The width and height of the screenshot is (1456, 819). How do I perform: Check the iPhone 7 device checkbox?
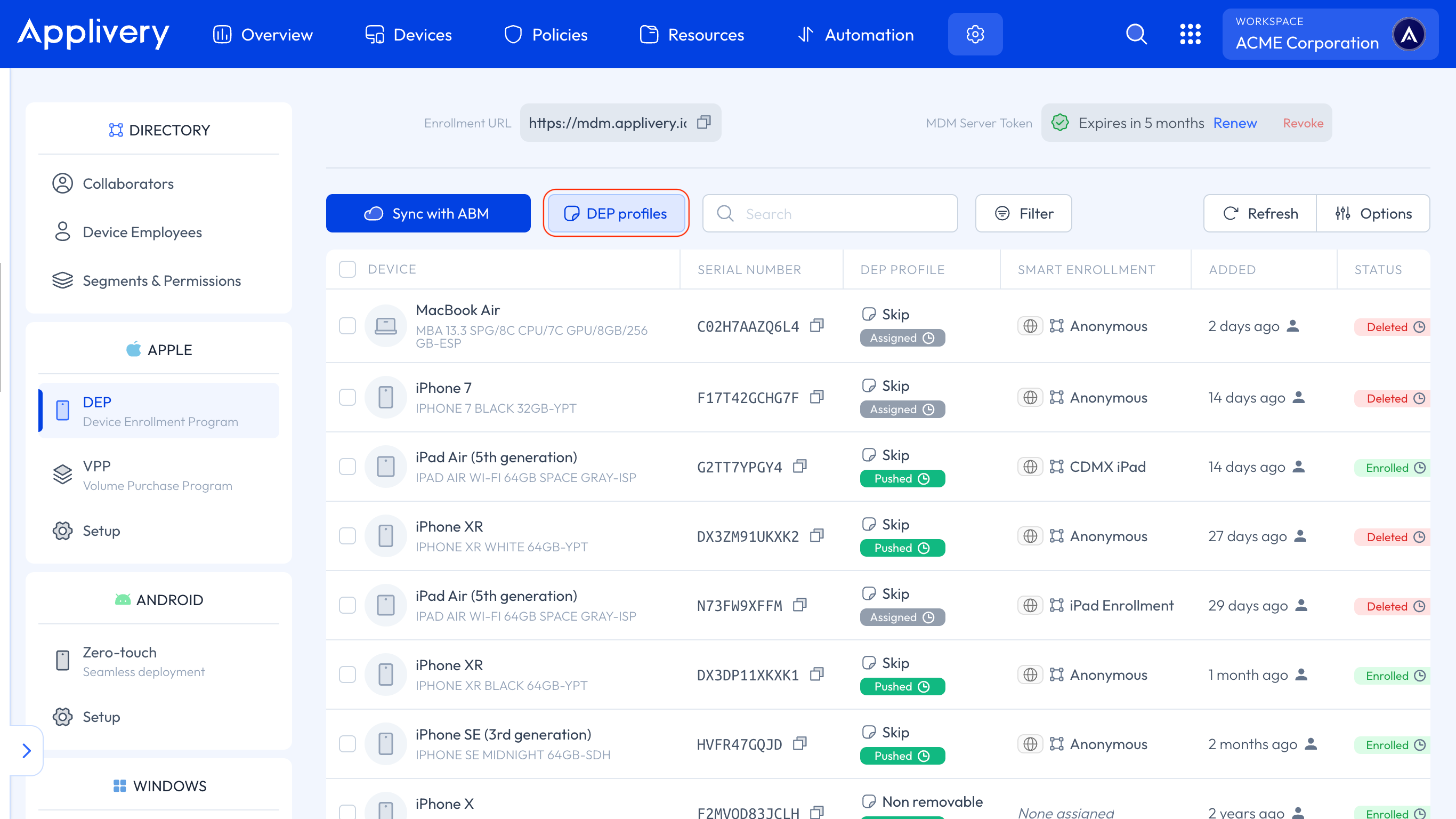pos(347,397)
